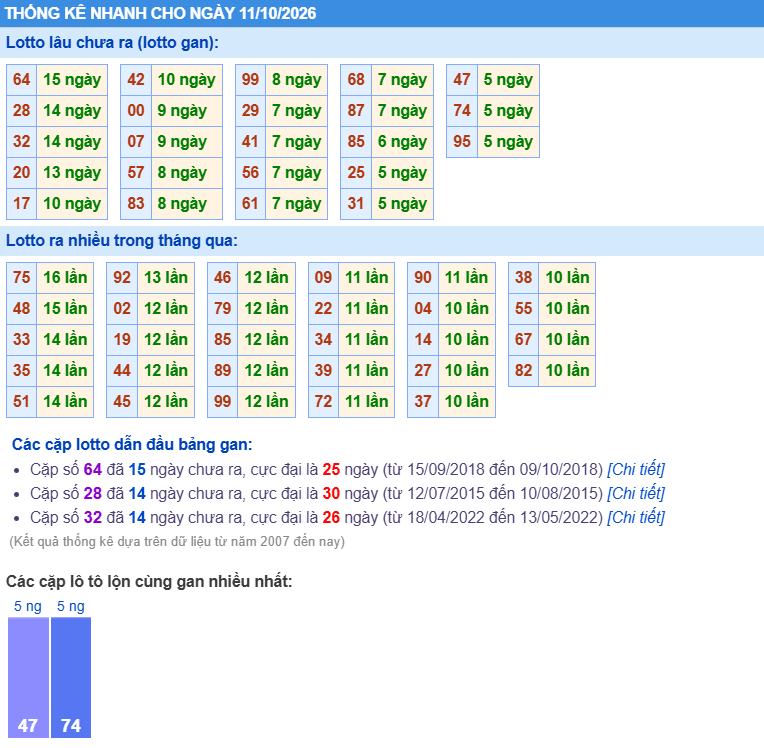The width and height of the screenshot is (764, 748).
Task: Select frequent number 04
Action: pos(423,308)
